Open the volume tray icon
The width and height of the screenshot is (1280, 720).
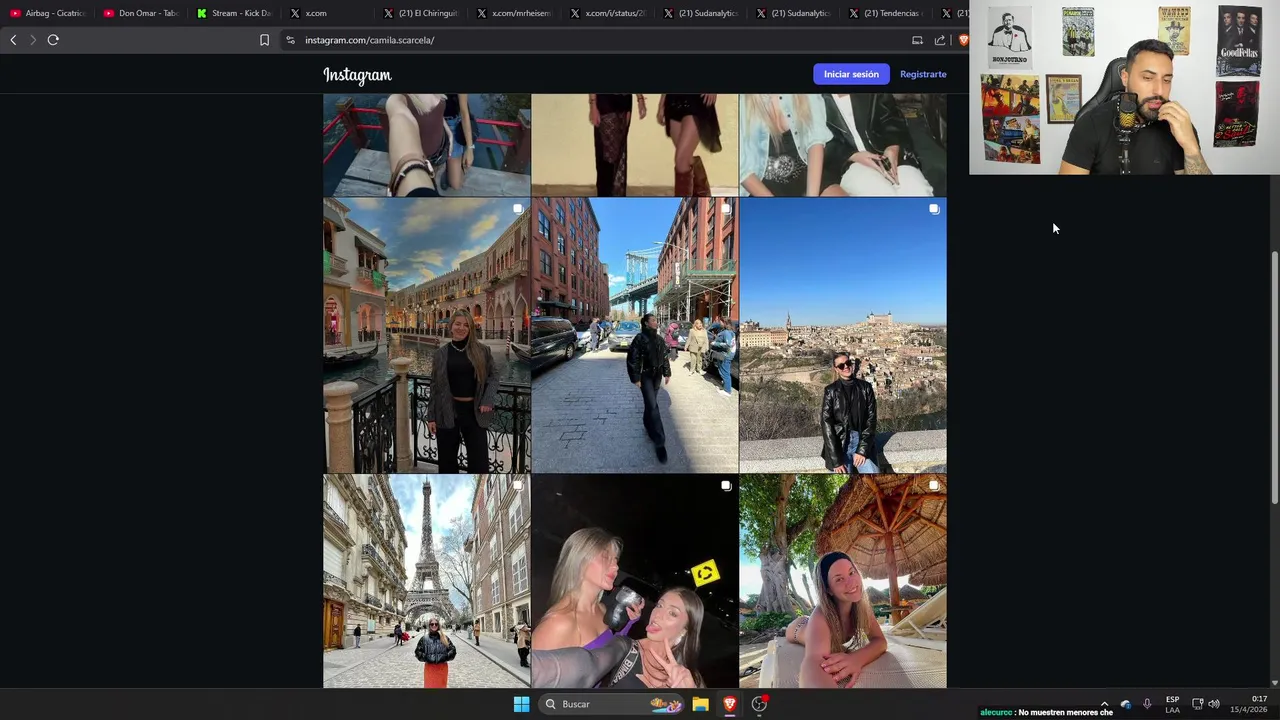(x=1214, y=704)
